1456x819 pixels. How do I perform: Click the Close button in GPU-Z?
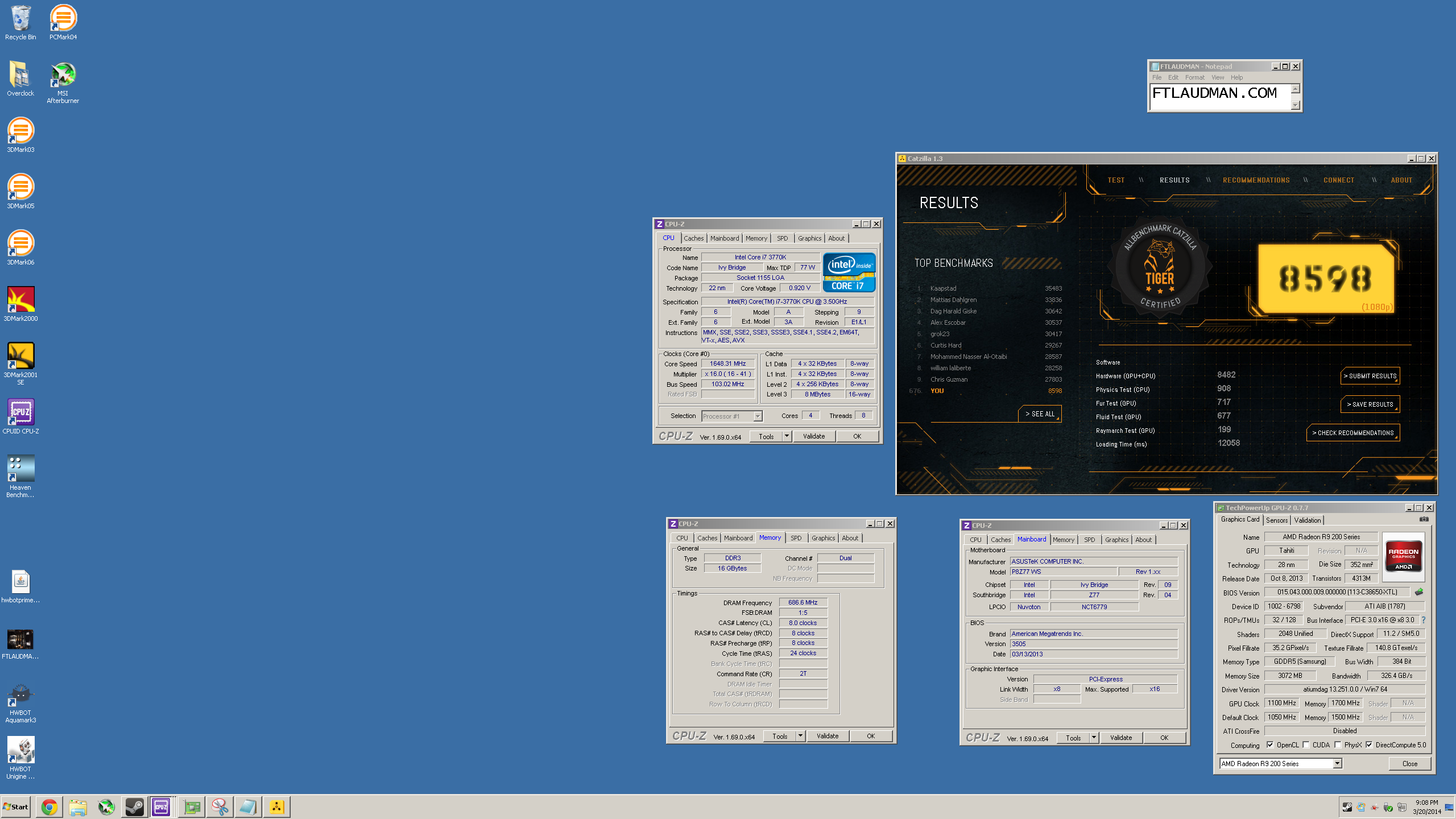tap(1409, 764)
